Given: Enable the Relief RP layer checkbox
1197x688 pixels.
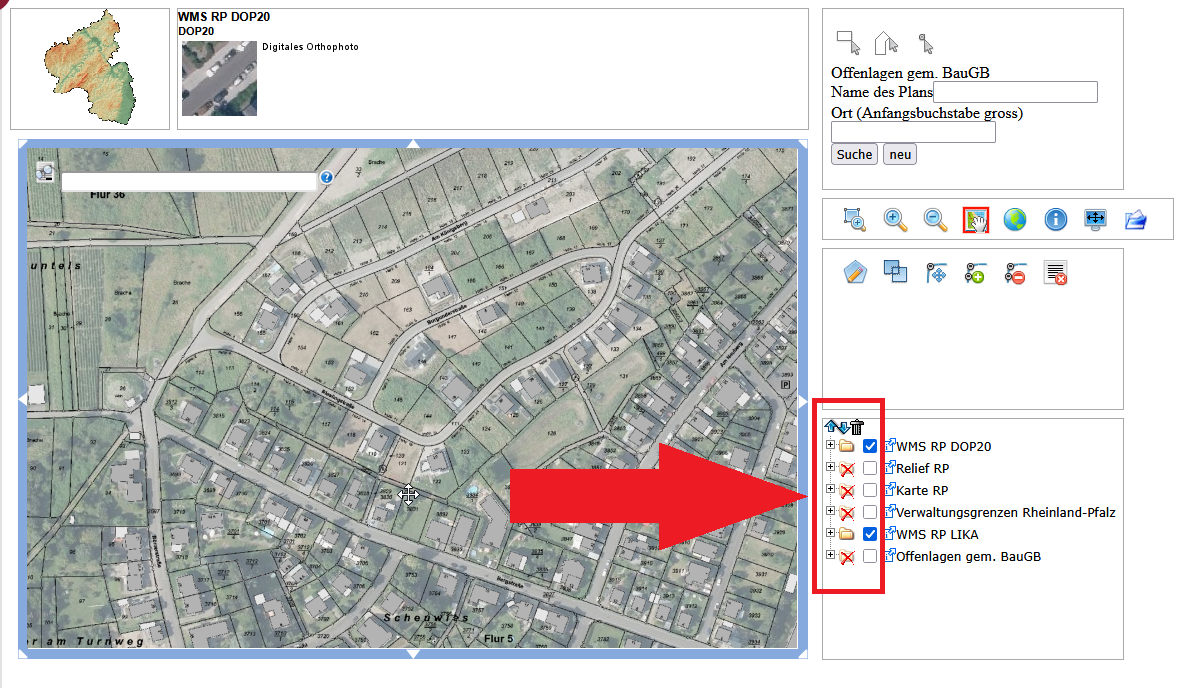Looking at the screenshot, I should click(x=870, y=468).
